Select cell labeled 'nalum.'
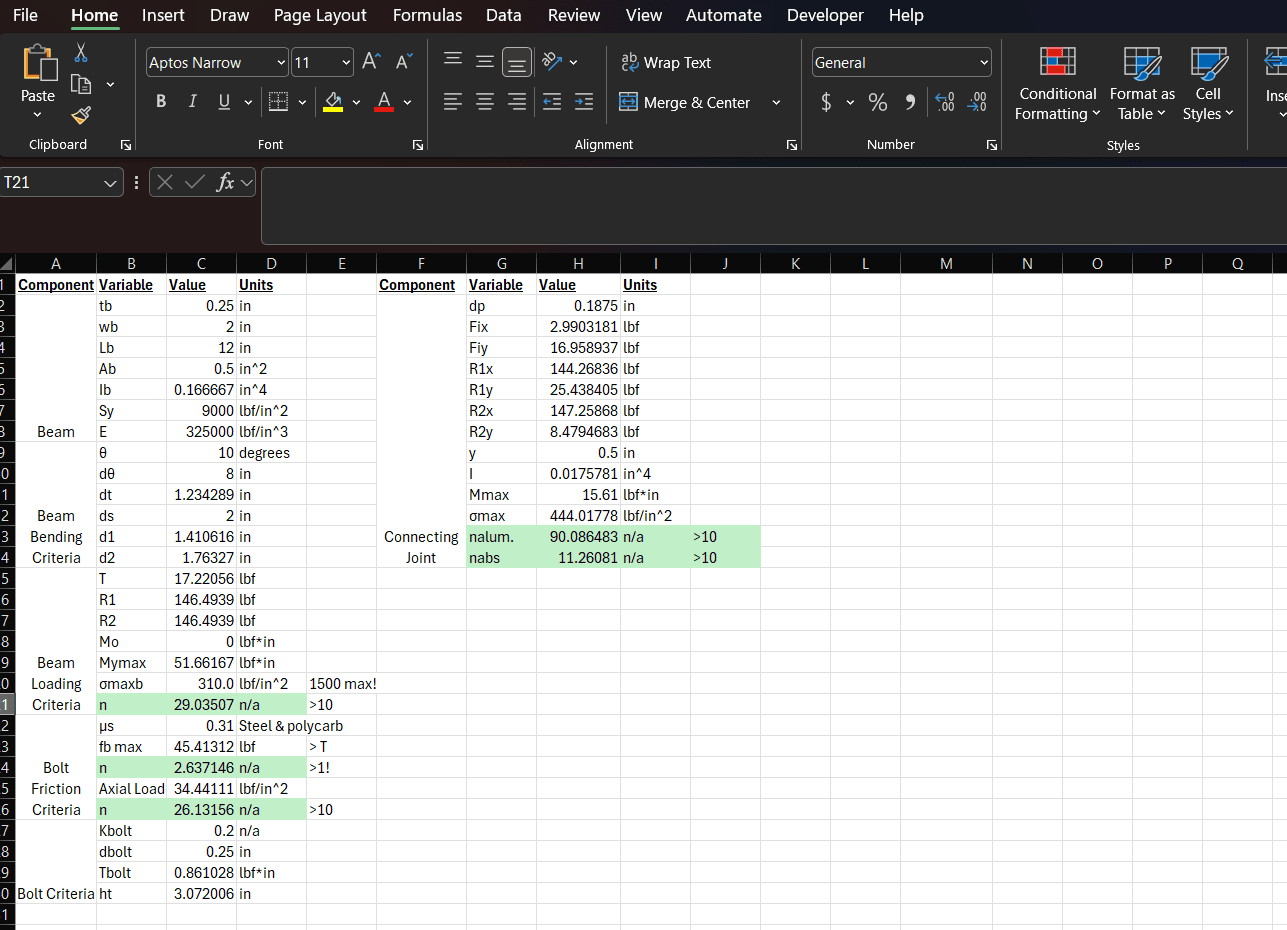Viewport: 1287px width, 930px height. 501,536
